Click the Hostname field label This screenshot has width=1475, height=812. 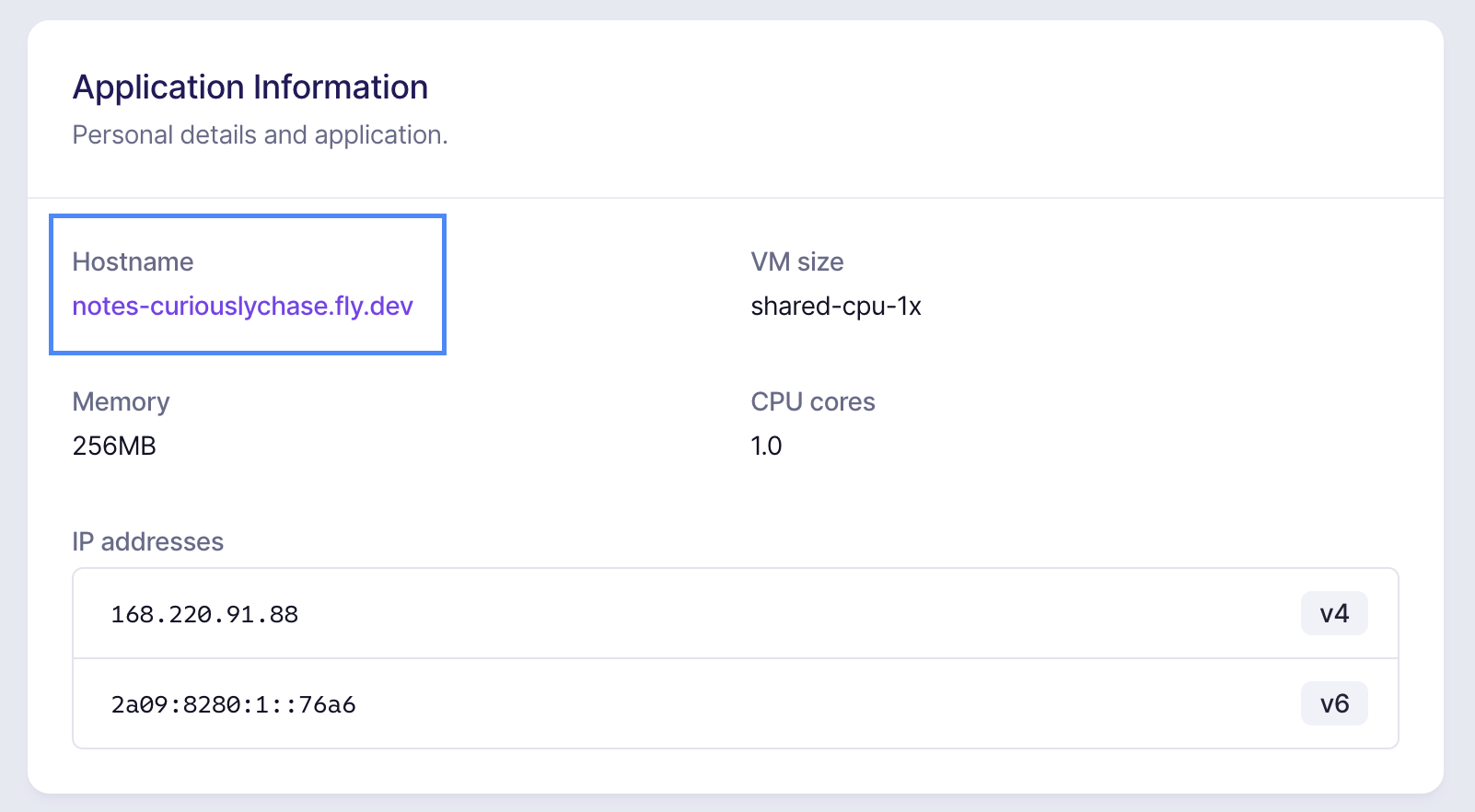click(x=133, y=262)
